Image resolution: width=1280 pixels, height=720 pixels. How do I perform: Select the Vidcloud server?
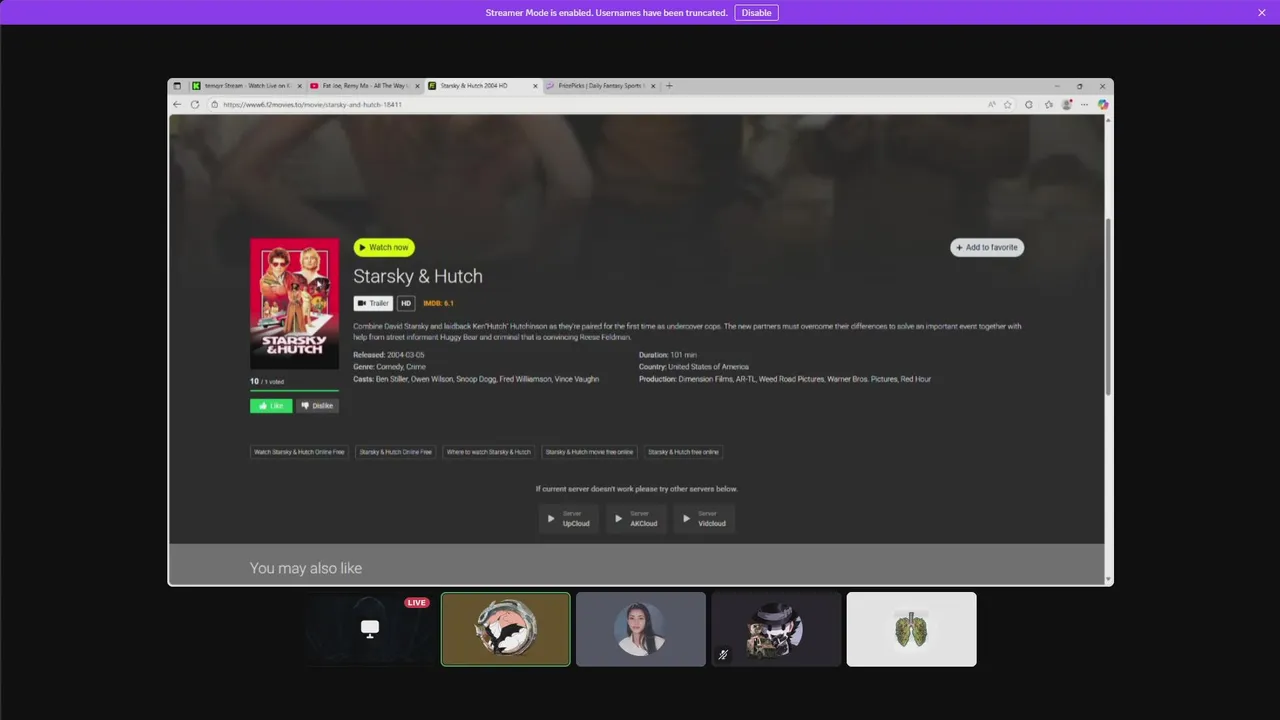704,519
